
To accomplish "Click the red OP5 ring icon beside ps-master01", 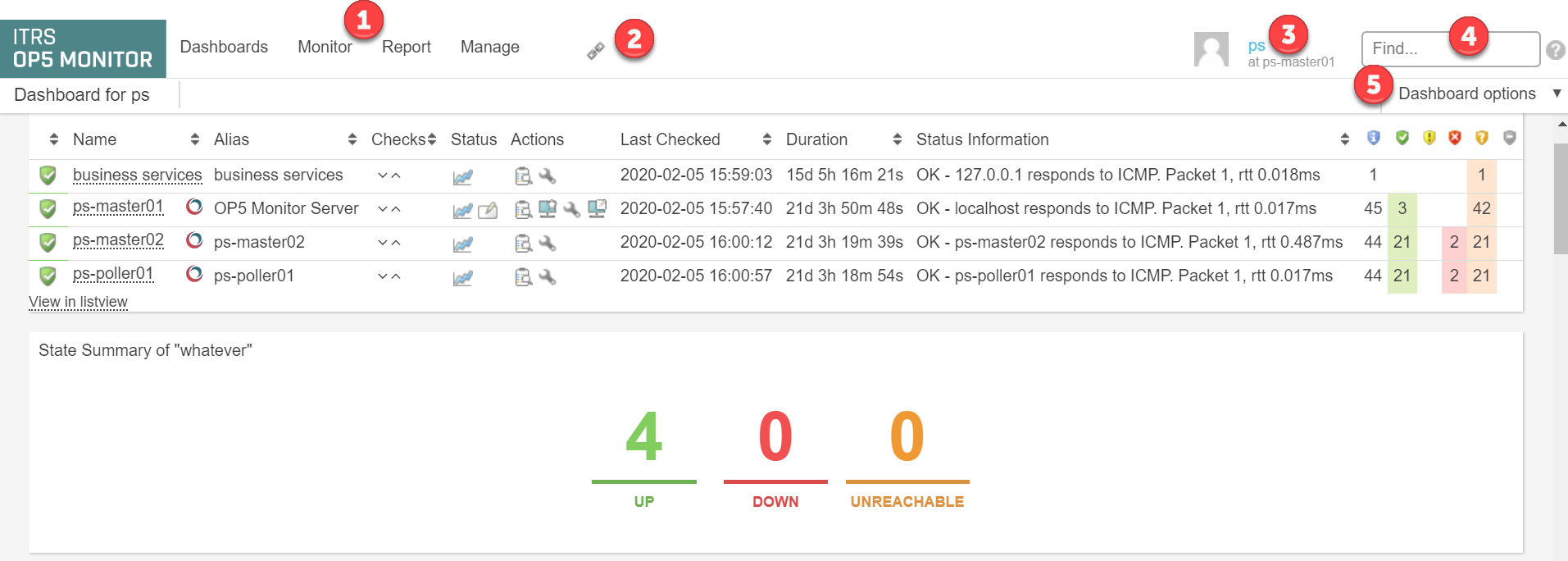I will [x=194, y=207].
